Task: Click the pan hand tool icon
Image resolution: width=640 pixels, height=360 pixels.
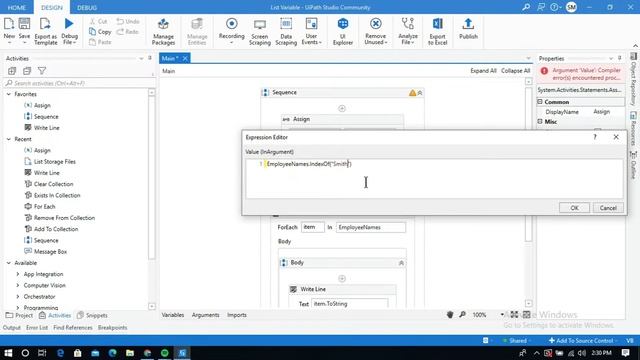Action: pos(450,315)
